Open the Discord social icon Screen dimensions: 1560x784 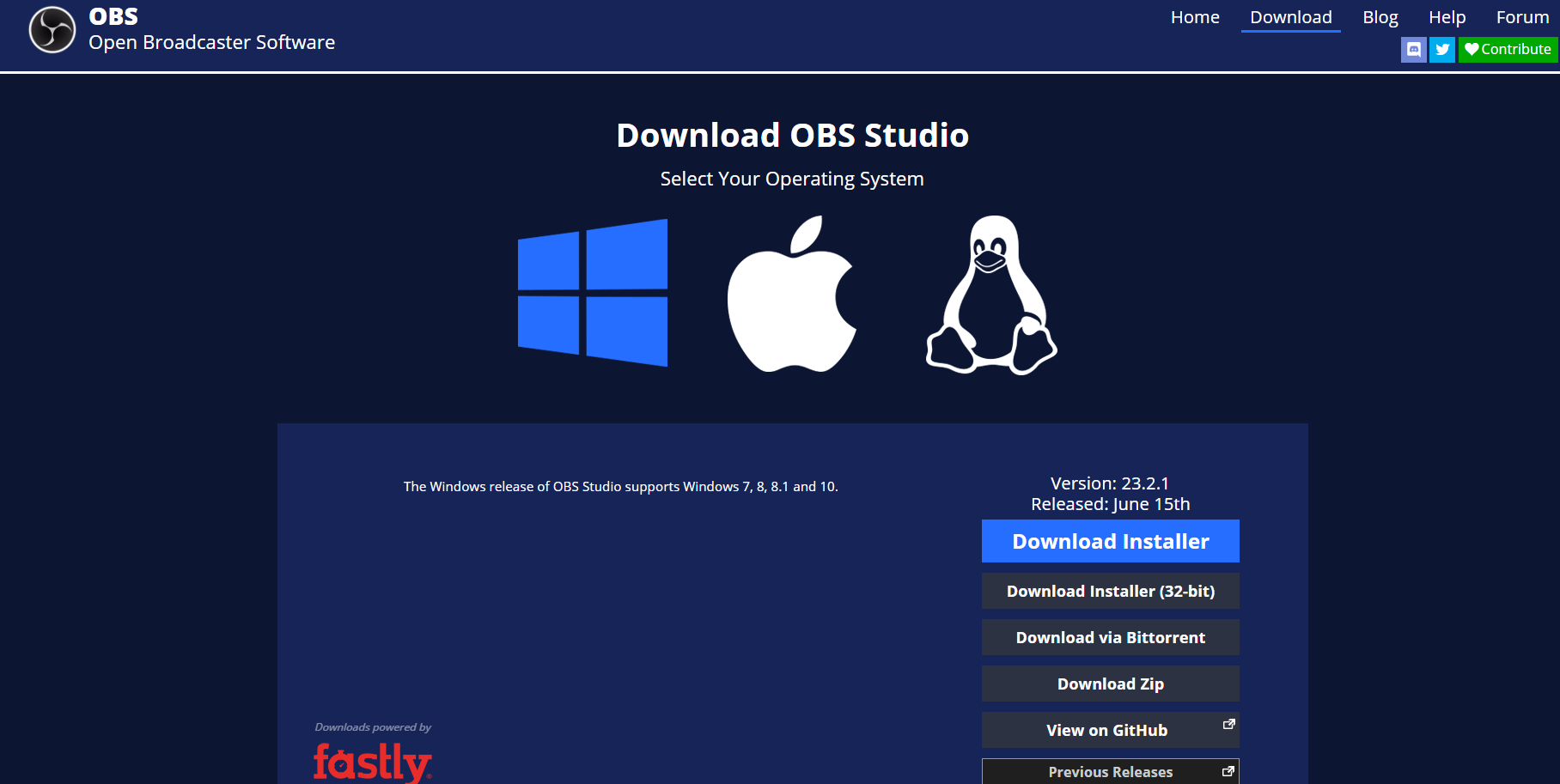pos(1414,50)
